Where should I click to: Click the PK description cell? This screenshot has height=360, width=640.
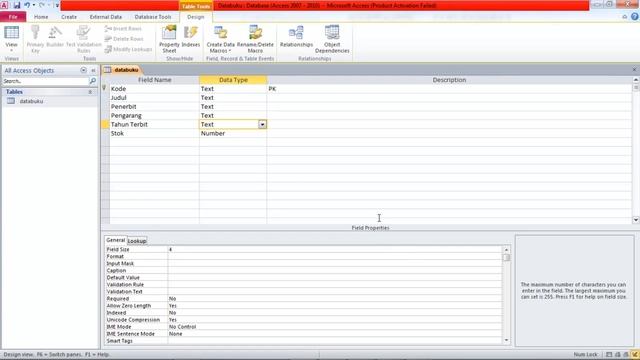pos(449,89)
